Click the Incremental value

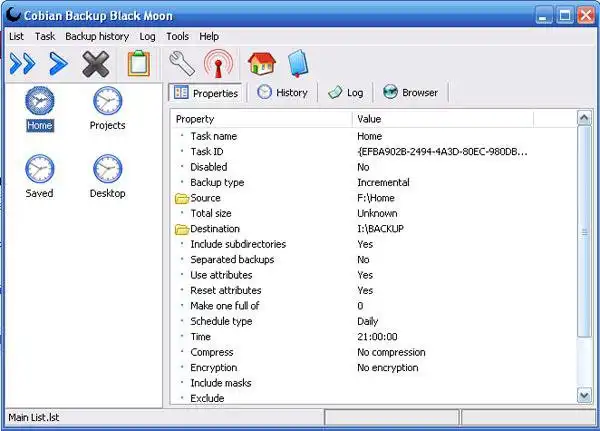tap(383, 183)
